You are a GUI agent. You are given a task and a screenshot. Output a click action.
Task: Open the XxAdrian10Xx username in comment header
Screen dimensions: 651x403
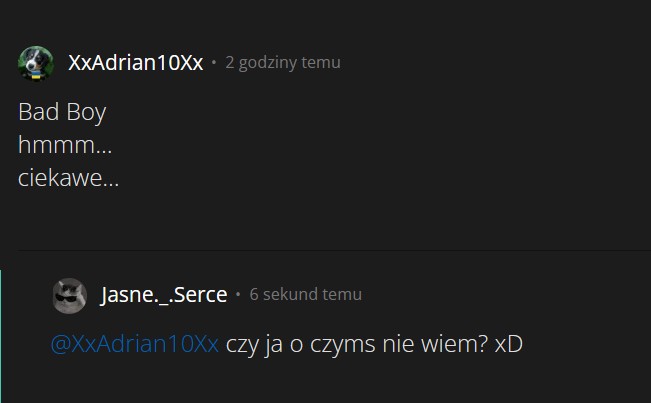click(x=135, y=63)
